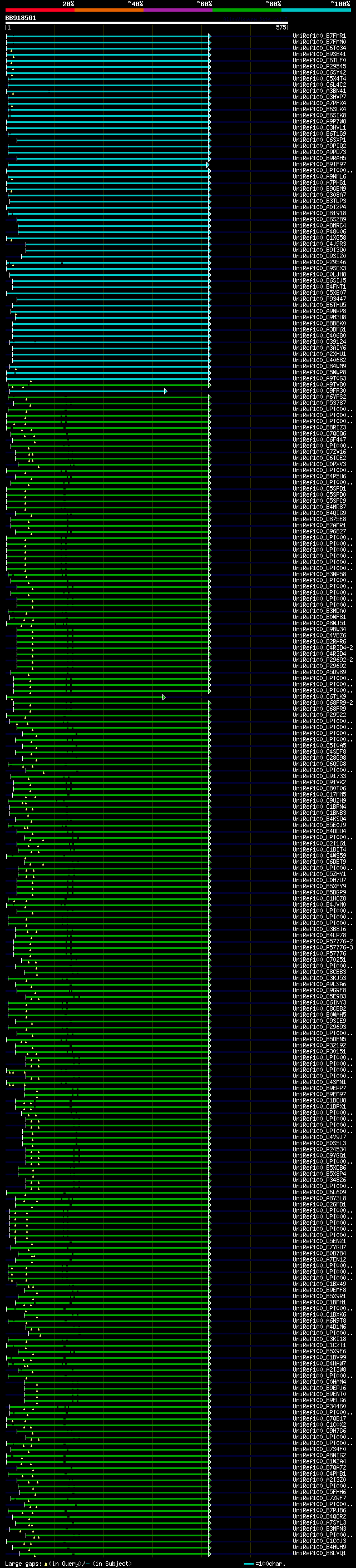Select the hit UniRef100_Q39124
This screenshot has height=1568, width=356.
319,342
